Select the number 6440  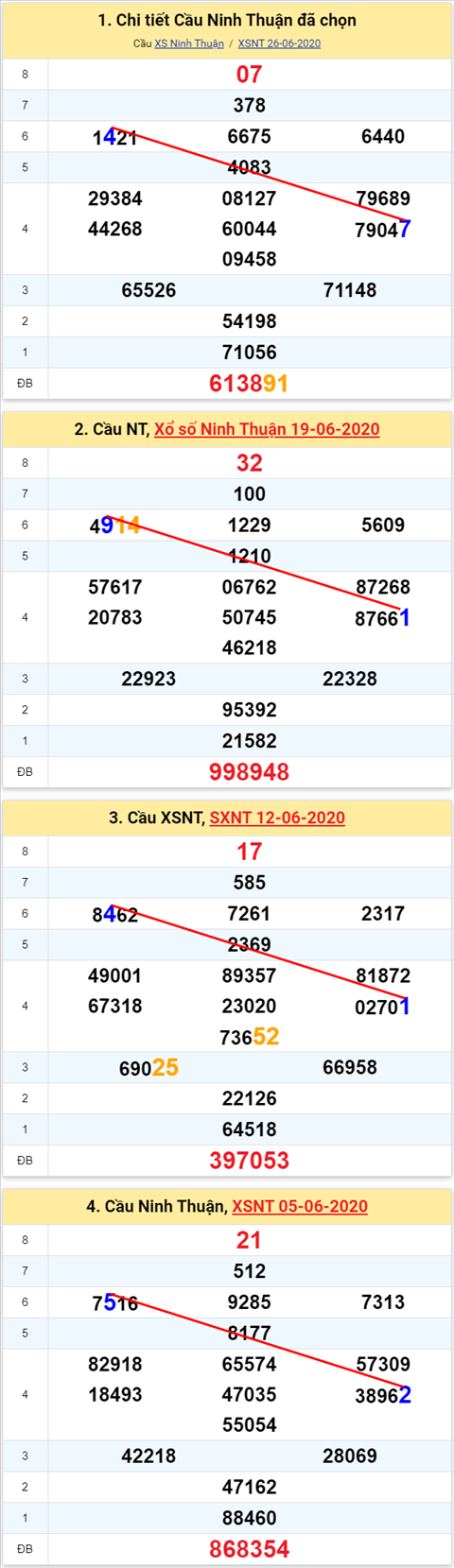coord(383,136)
